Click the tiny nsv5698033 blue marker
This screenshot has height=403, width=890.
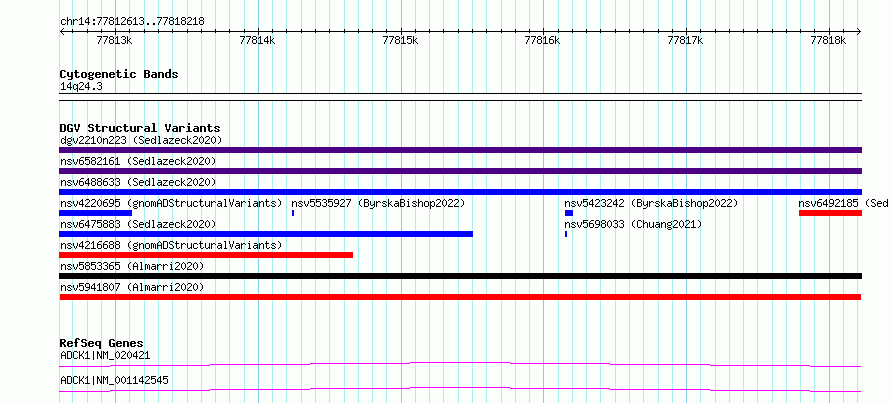click(566, 234)
